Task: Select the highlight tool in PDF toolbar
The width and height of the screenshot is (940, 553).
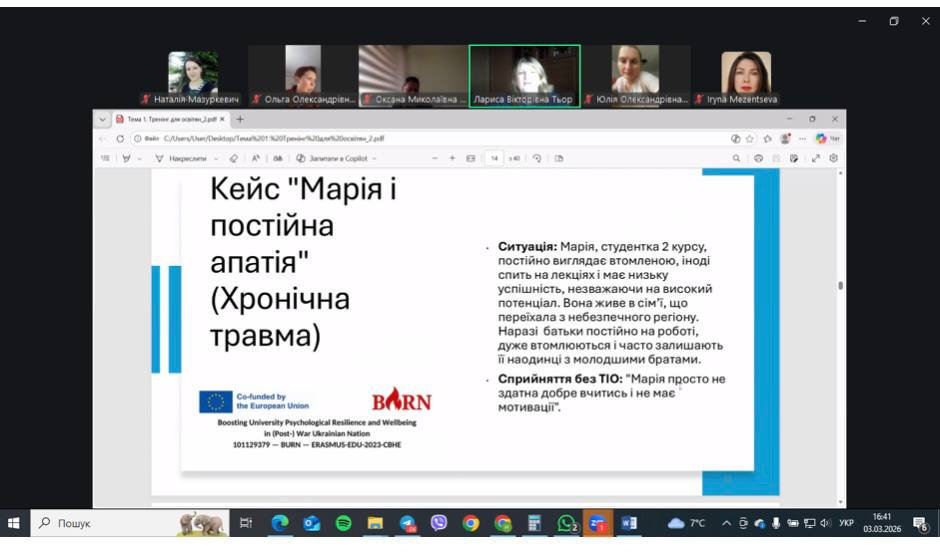Action: point(126,158)
